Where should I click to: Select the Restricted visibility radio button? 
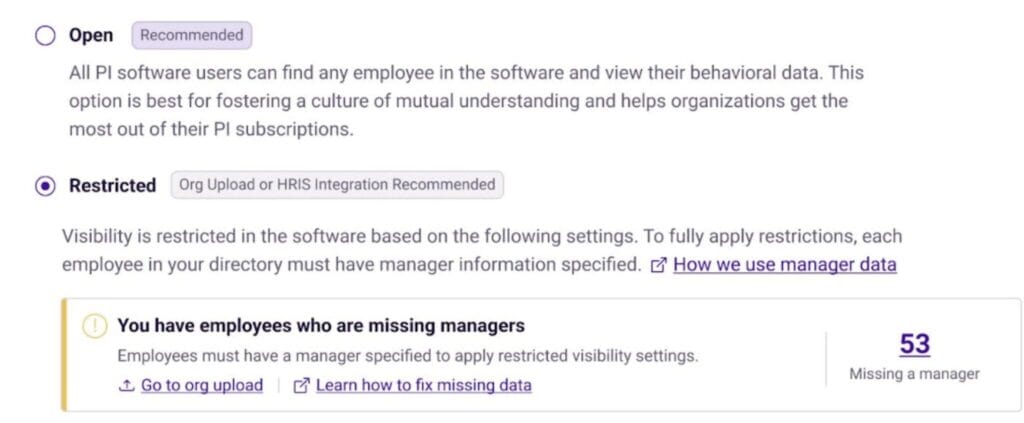45,186
